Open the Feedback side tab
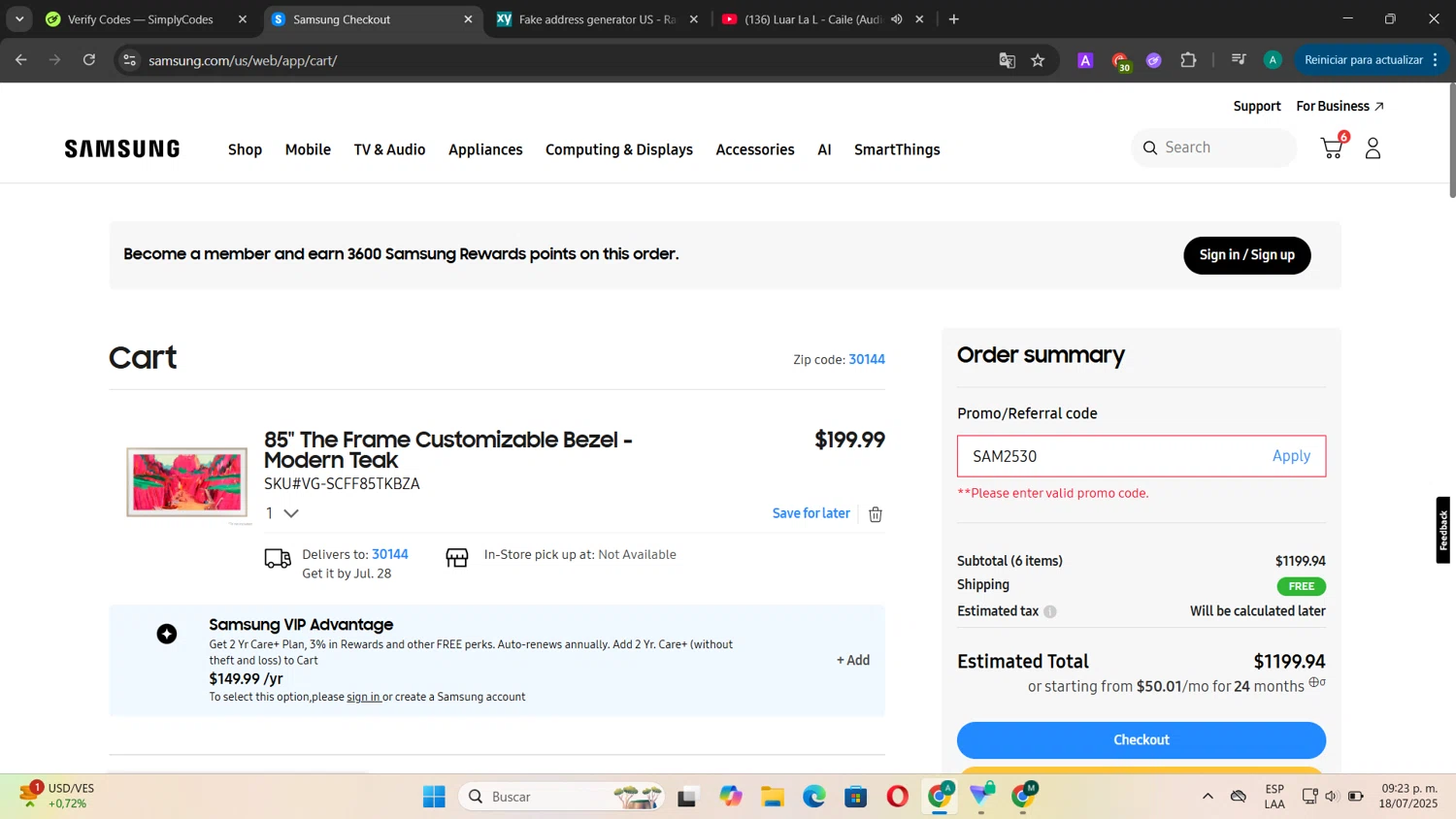The width and height of the screenshot is (1456, 819). [x=1443, y=530]
